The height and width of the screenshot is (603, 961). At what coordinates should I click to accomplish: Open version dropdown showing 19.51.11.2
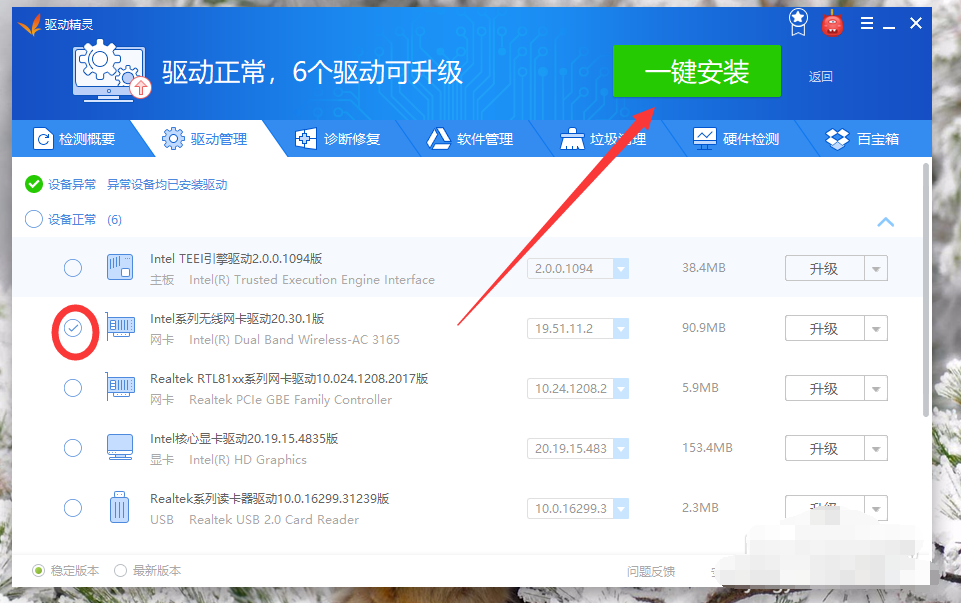click(621, 328)
